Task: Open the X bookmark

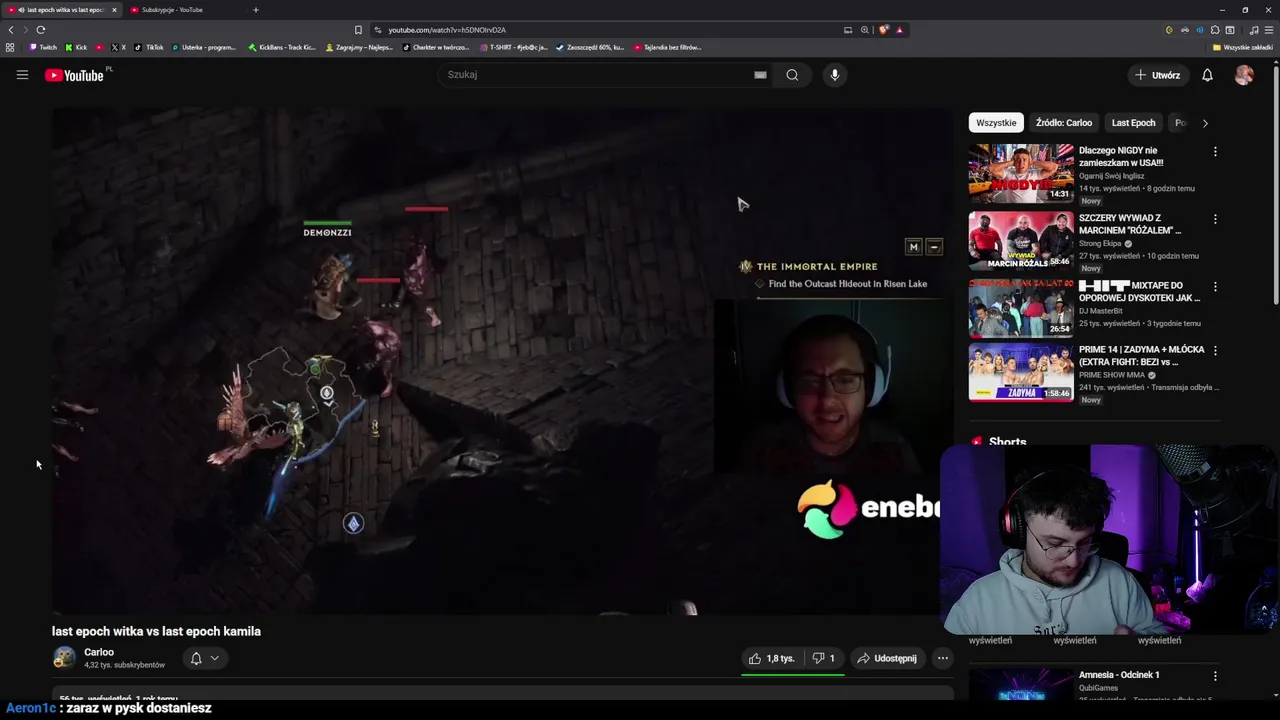Action: (118, 47)
